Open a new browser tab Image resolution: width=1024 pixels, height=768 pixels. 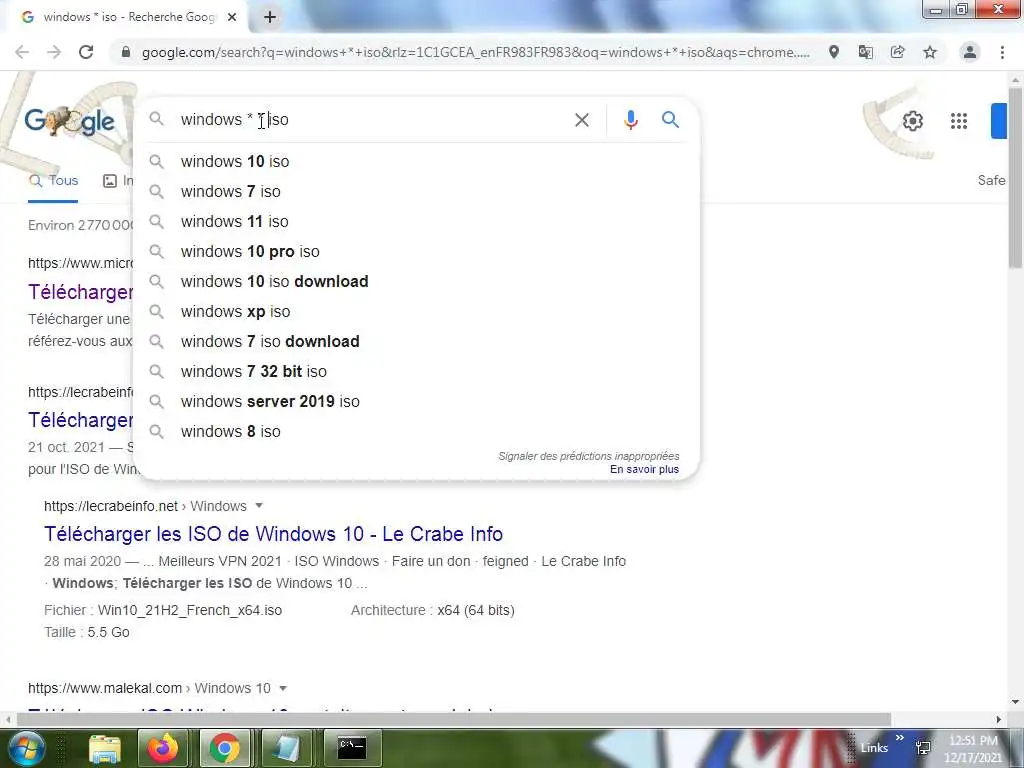point(270,17)
